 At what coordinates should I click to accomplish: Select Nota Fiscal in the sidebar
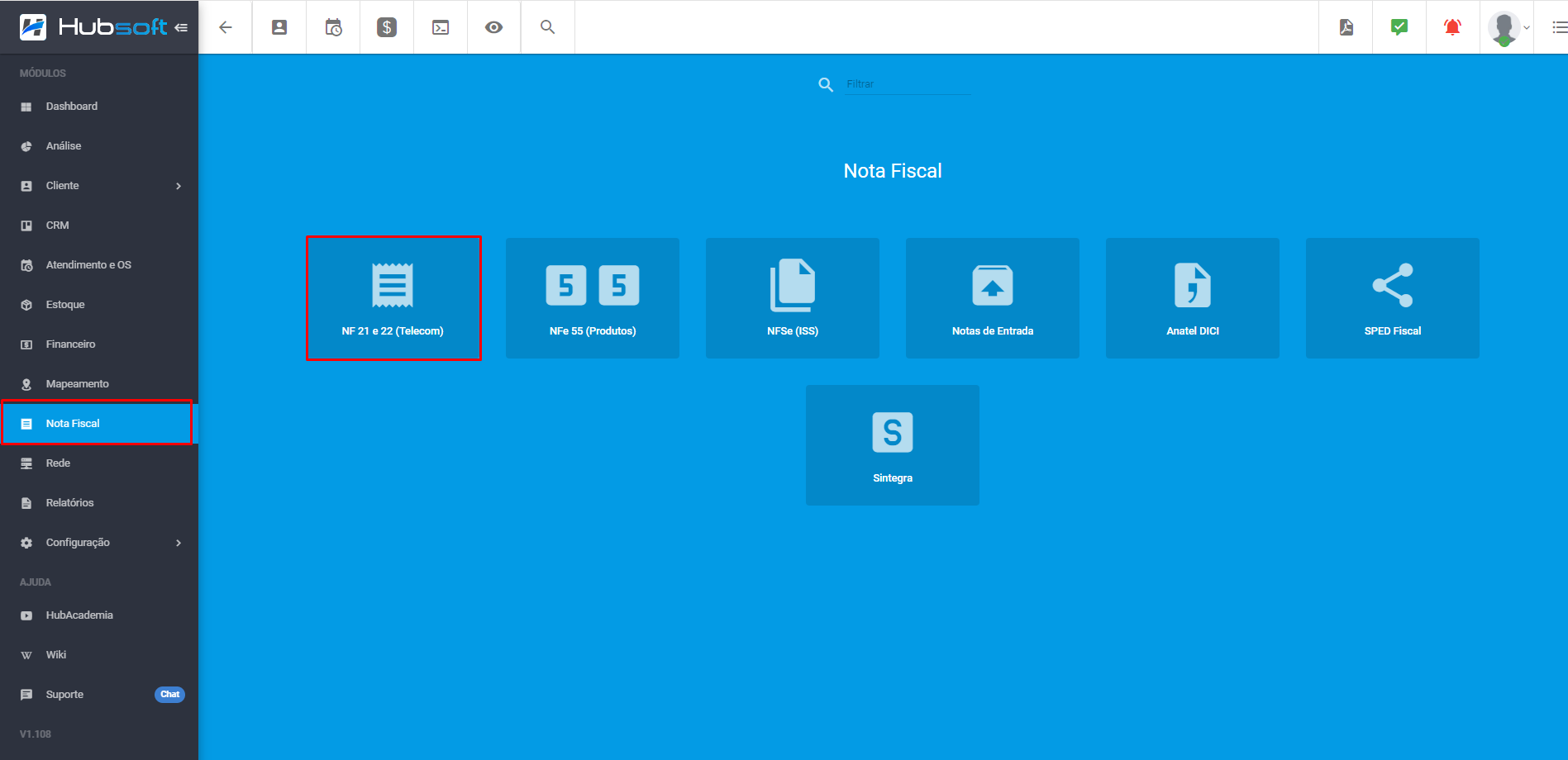click(99, 424)
